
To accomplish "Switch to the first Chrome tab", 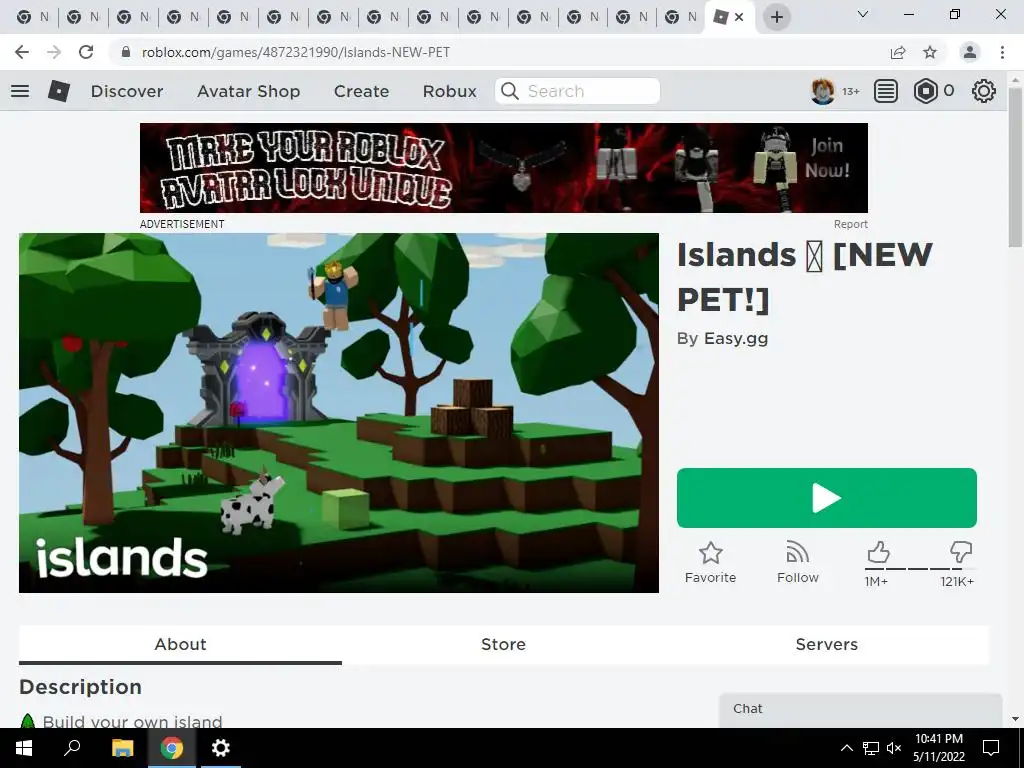I will tap(32, 17).
